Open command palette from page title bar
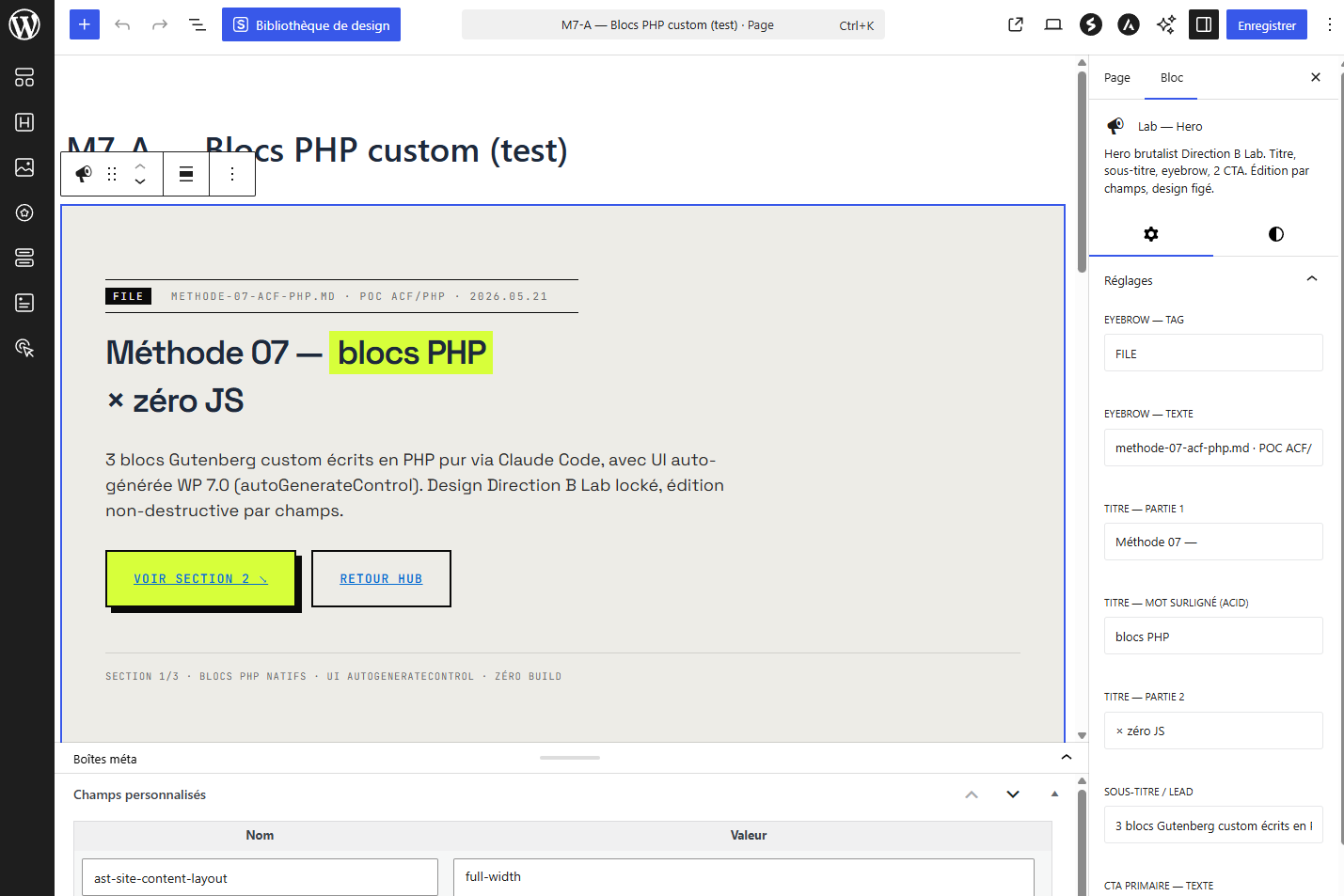This screenshot has width=1344, height=896. 673,24
